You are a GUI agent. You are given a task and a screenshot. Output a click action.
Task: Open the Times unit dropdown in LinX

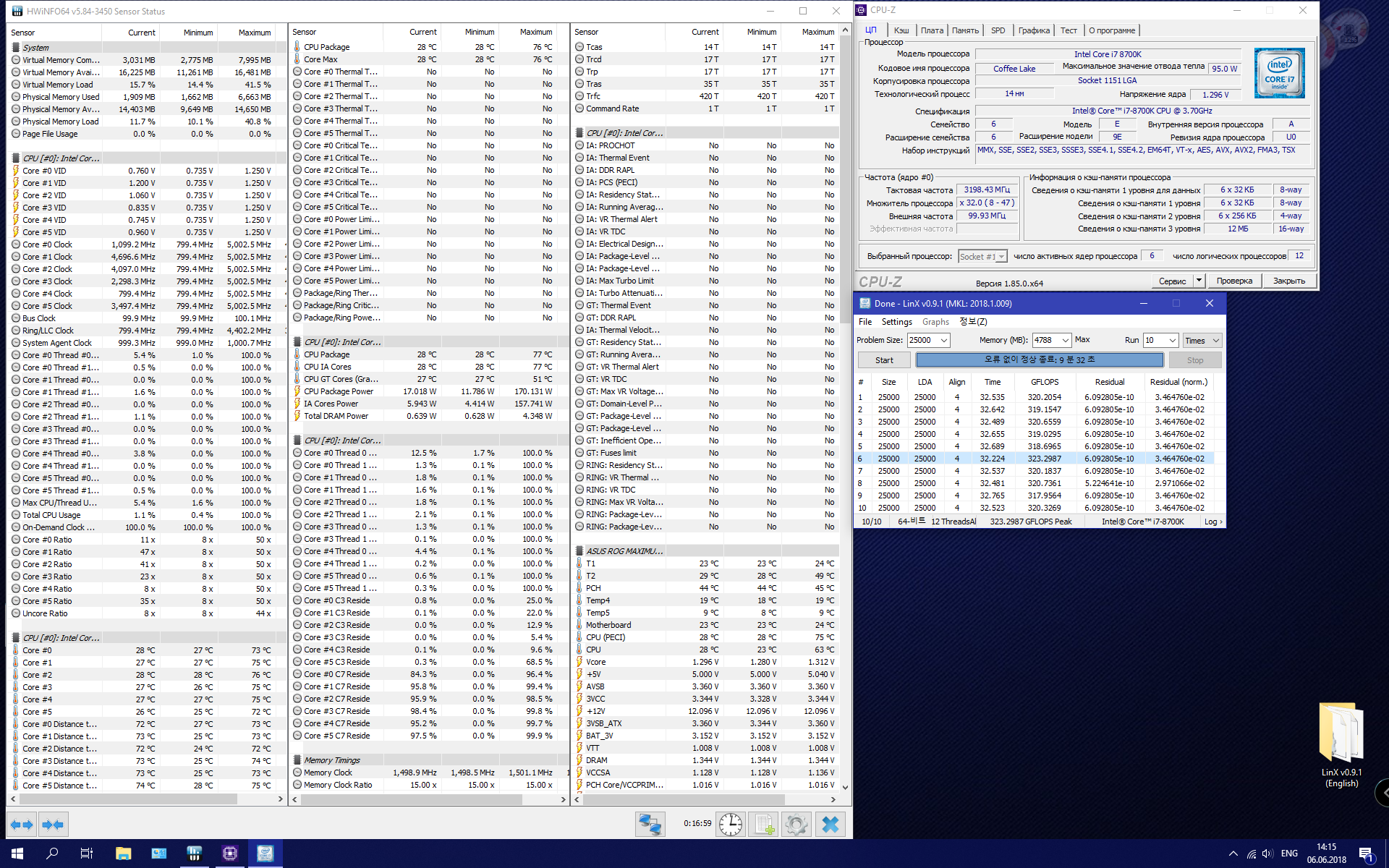pyautogui.click(x=1202, y=340)
